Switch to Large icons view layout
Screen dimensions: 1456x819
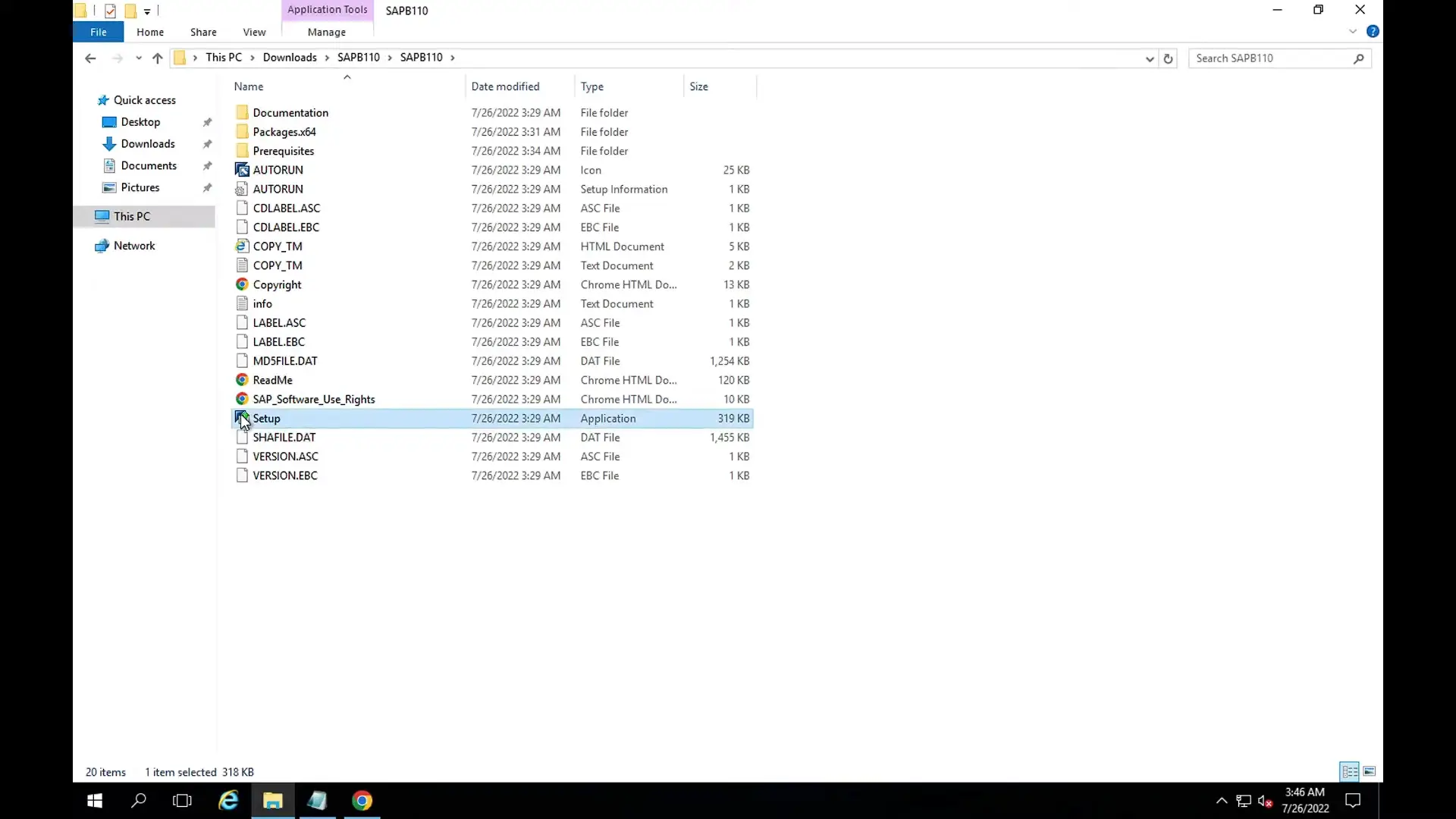(x=1370, y=771)
